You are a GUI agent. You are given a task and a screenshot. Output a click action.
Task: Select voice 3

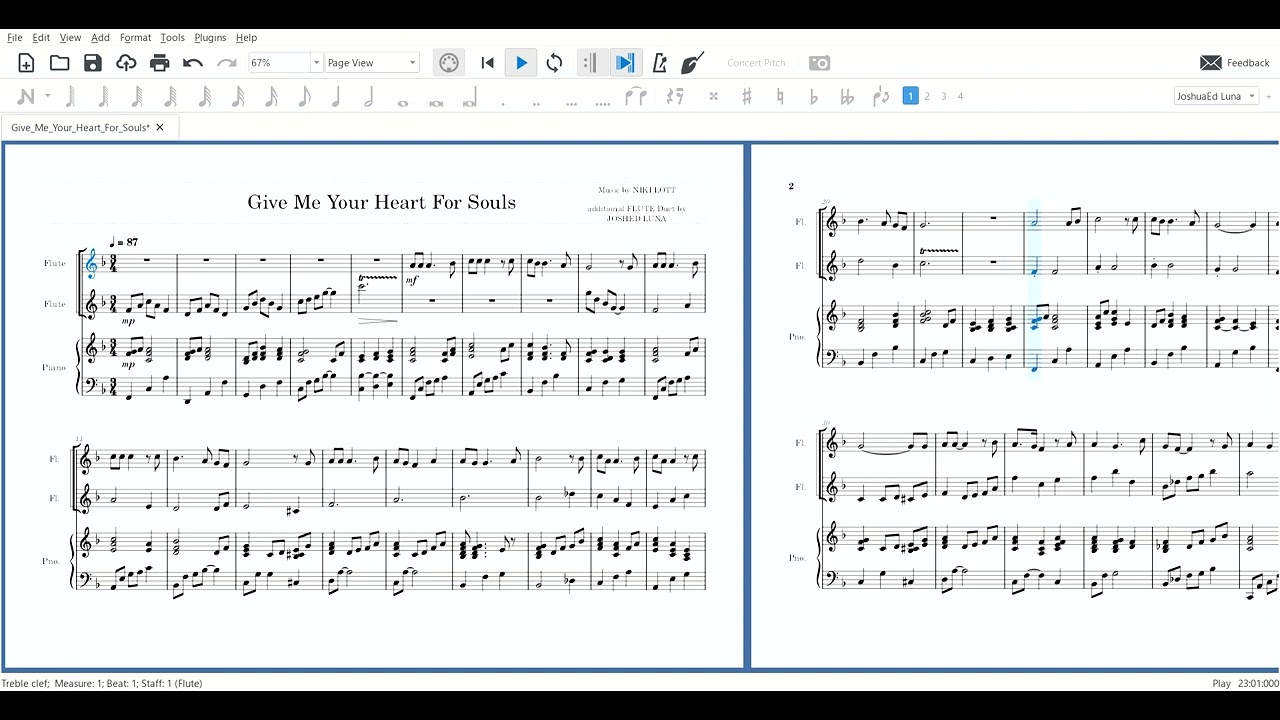[x=944, y=96]
